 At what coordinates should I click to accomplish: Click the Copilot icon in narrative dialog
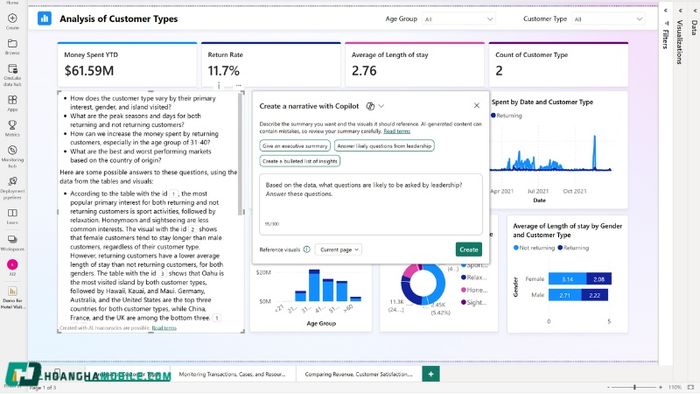point(370,106)
